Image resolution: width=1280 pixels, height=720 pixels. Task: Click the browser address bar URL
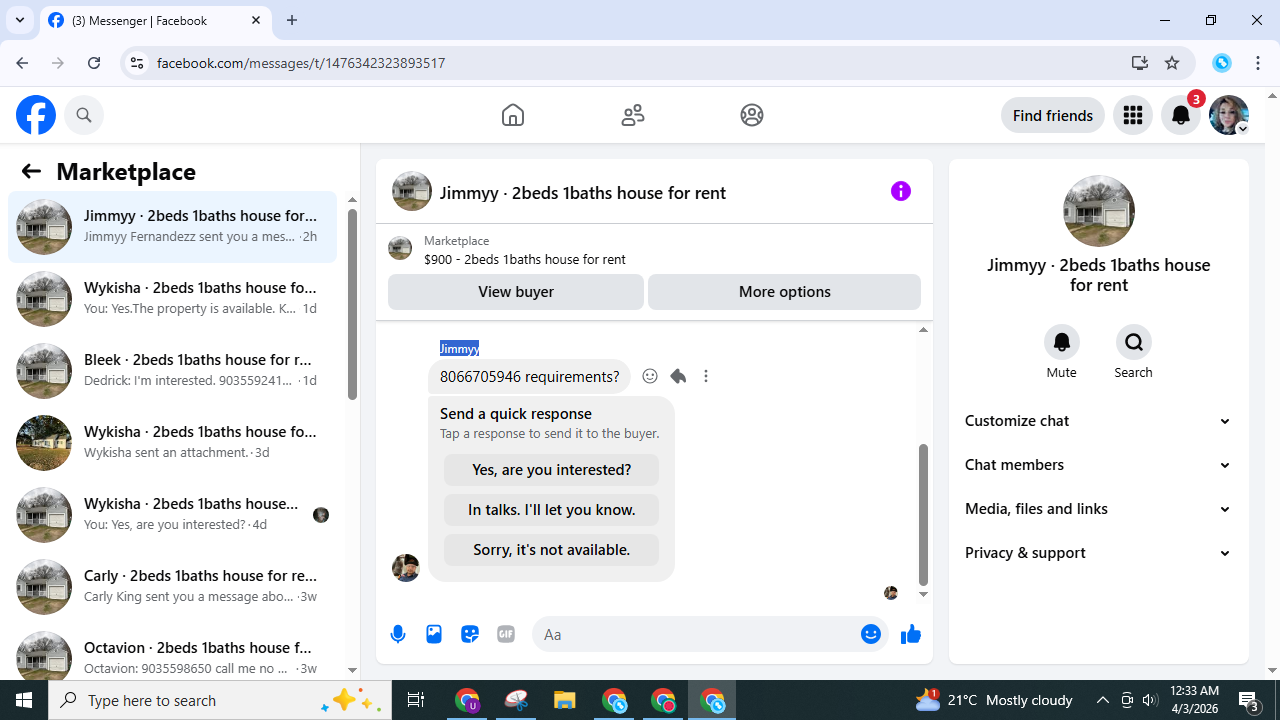point(301,63)
